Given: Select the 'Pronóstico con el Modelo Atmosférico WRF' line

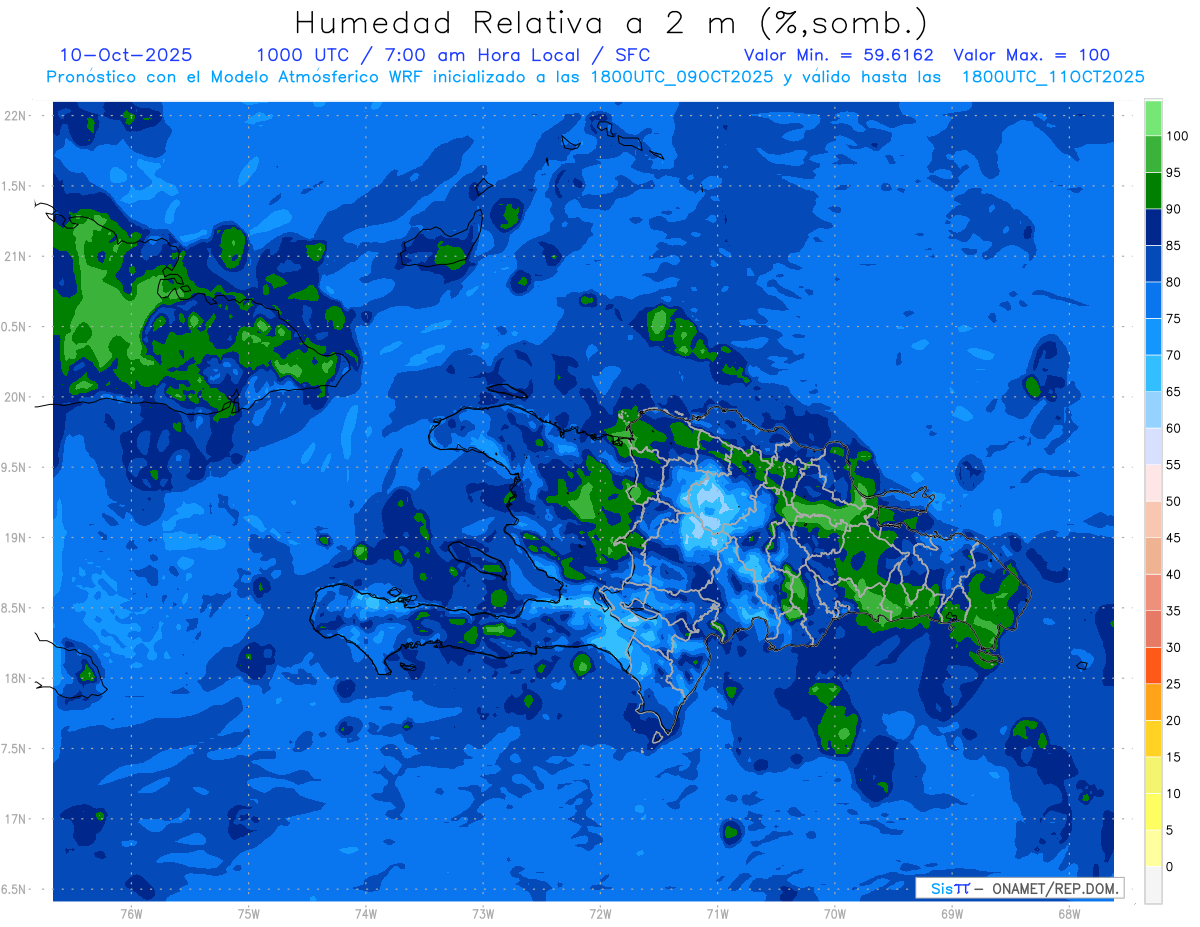Looking at the screenshot, I should [237, 77].
